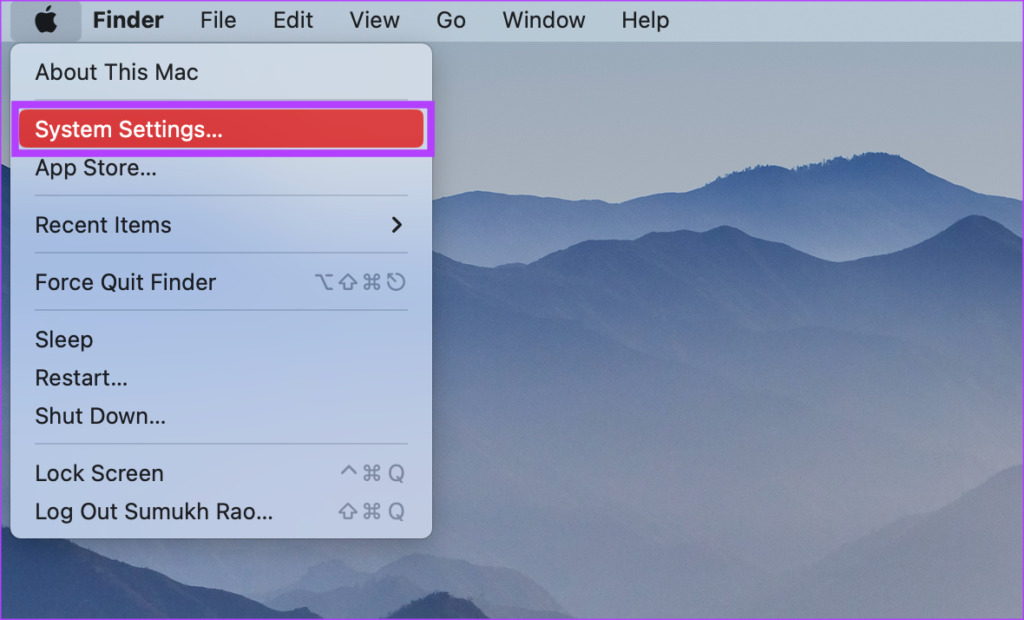This screenshot has width=1024, height=620.
Task: Choose Restart... menu item
Action: (221, 378)
